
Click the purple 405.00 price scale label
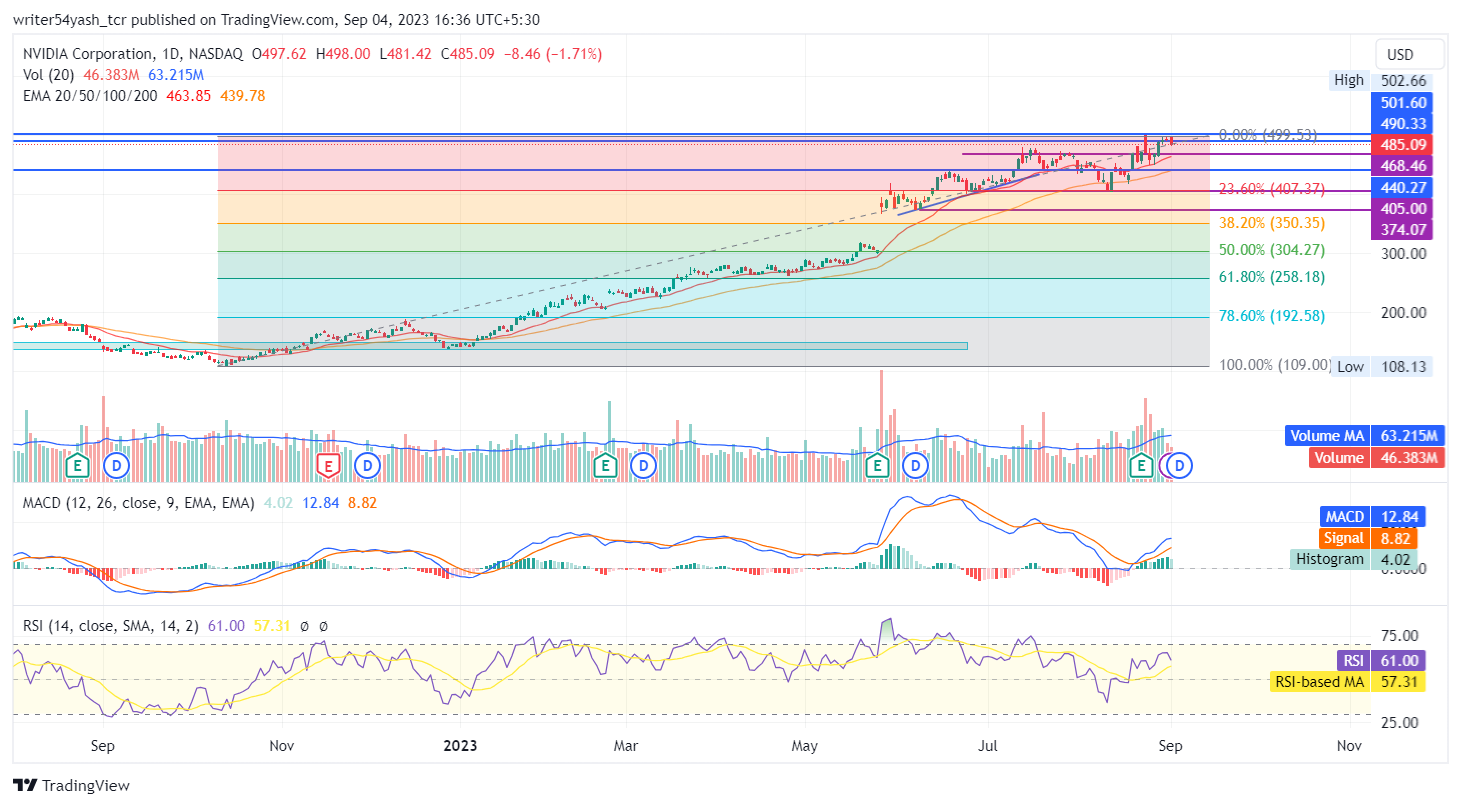1401,208
